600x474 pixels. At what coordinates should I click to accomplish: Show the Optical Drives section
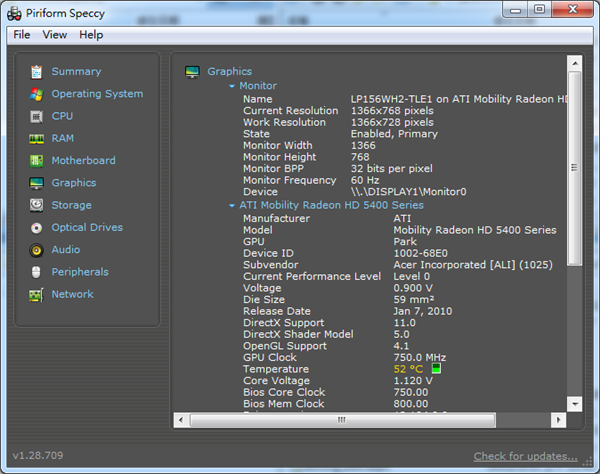point(87,227)
